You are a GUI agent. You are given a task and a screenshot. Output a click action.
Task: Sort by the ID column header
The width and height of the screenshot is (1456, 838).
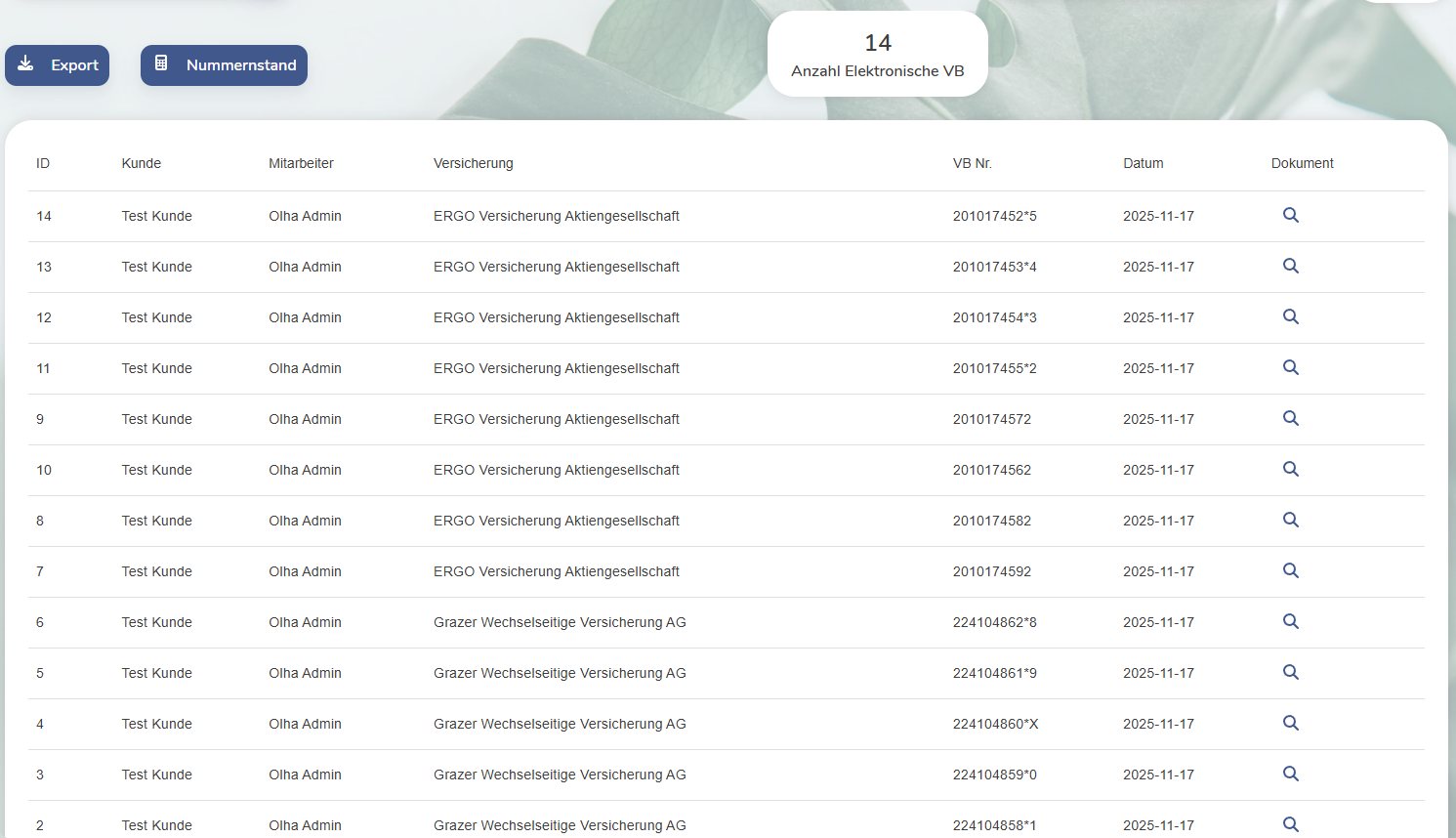pos(43,163)
